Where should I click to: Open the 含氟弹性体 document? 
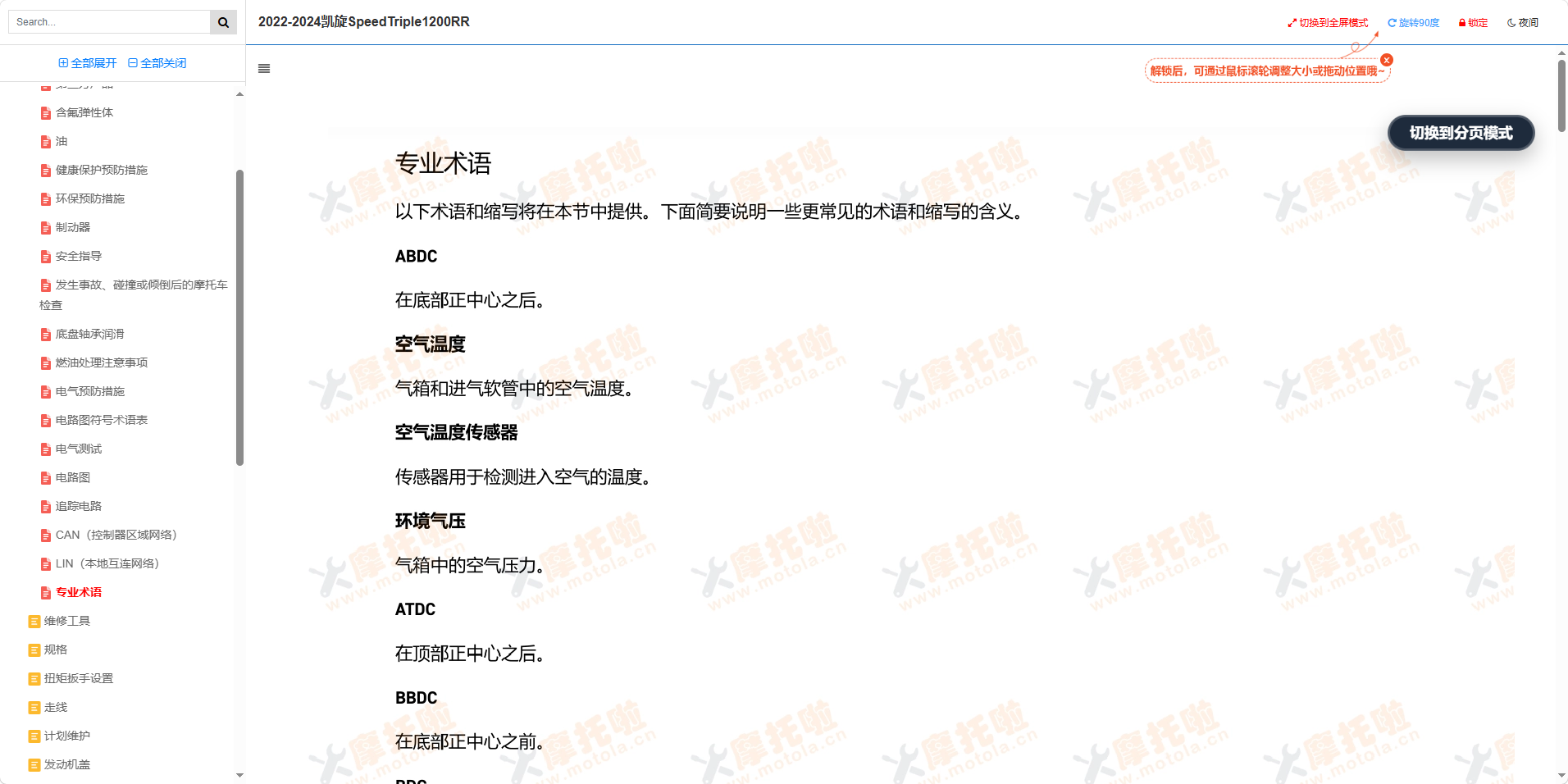point(84,112)
